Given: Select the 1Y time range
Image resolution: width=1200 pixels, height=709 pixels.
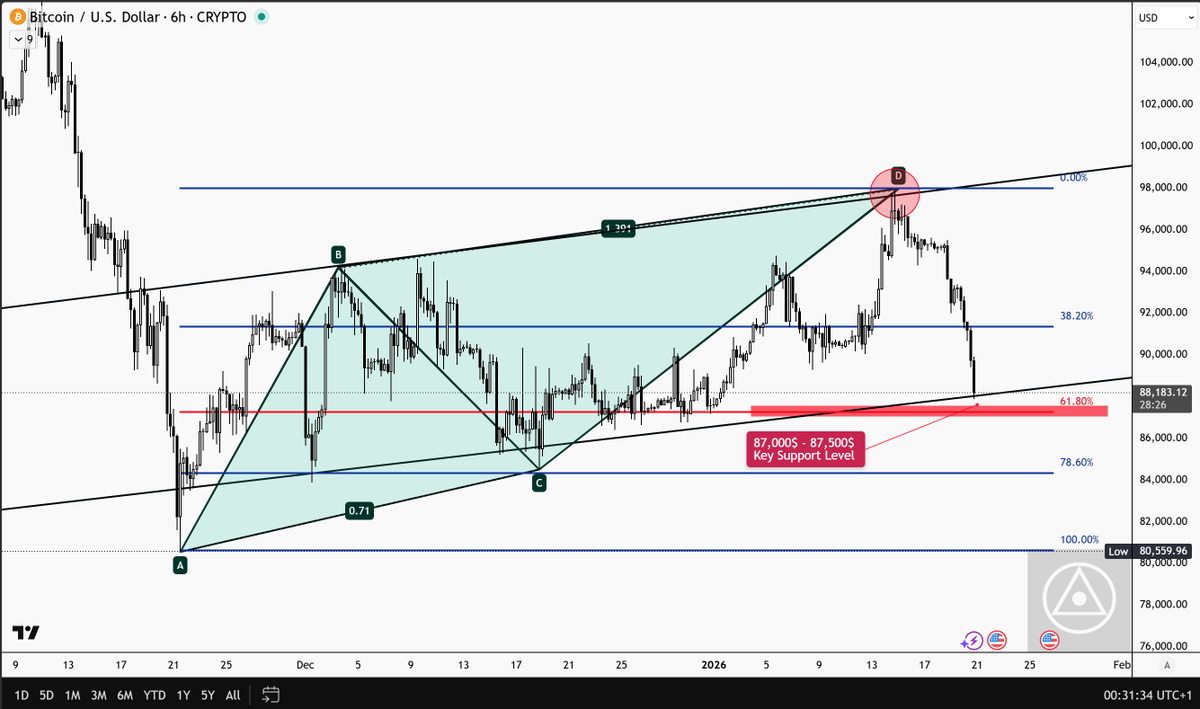Looking at the screenshot, I should (x=183, y=694).
